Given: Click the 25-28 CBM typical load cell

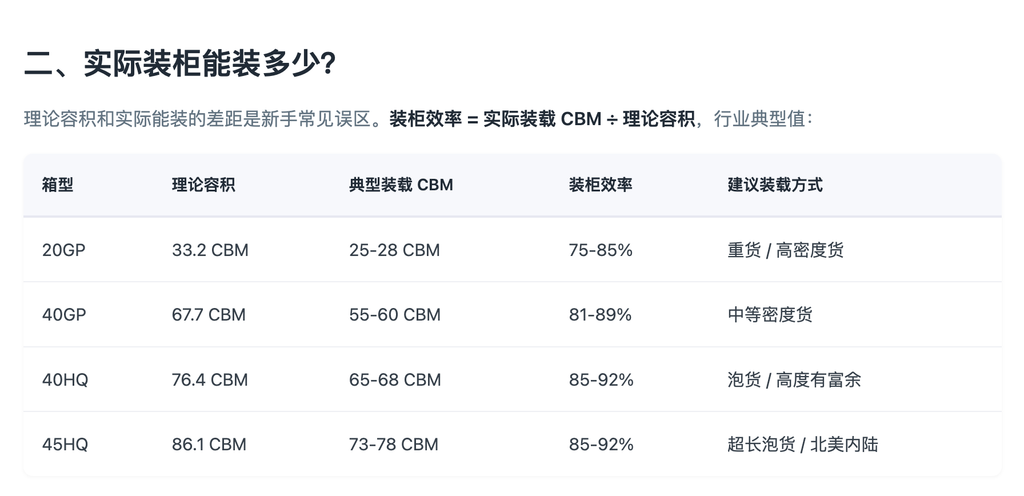Looking at the screenshot, I should [x=394, y=250].
